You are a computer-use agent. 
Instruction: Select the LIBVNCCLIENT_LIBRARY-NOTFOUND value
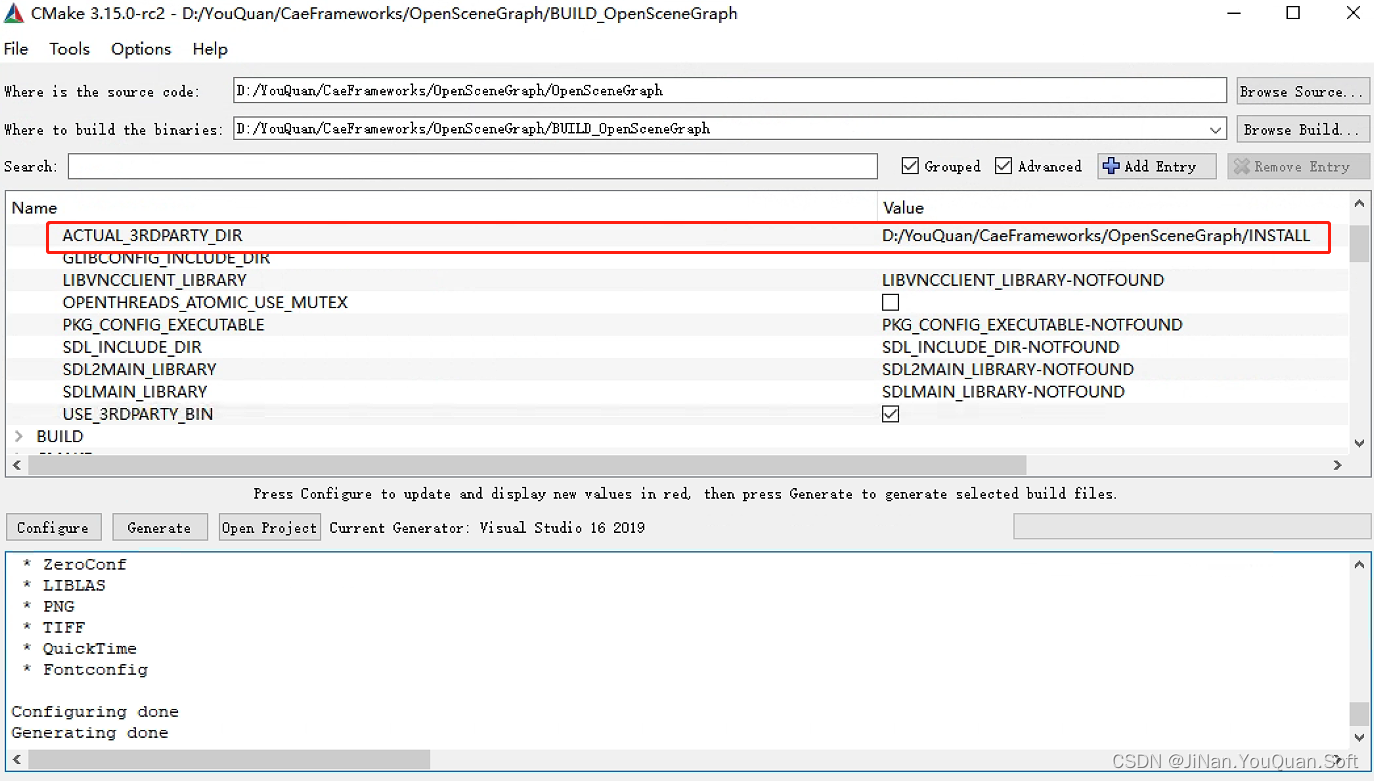(1023, 280)
